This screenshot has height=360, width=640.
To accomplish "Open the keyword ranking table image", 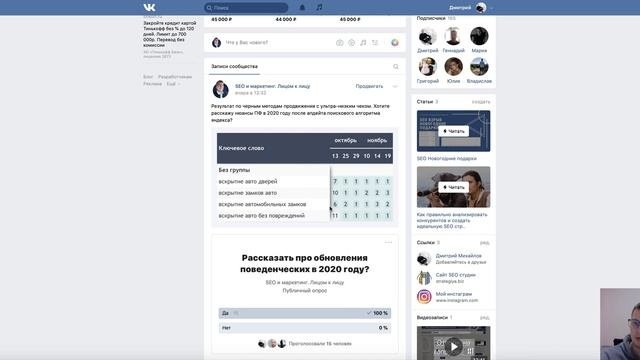I will [305, 178].
